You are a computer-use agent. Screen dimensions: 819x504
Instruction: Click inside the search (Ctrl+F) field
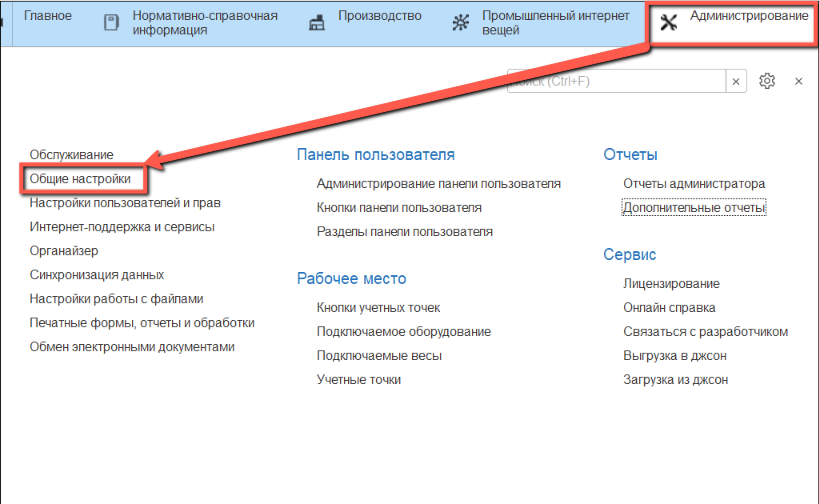615,81
